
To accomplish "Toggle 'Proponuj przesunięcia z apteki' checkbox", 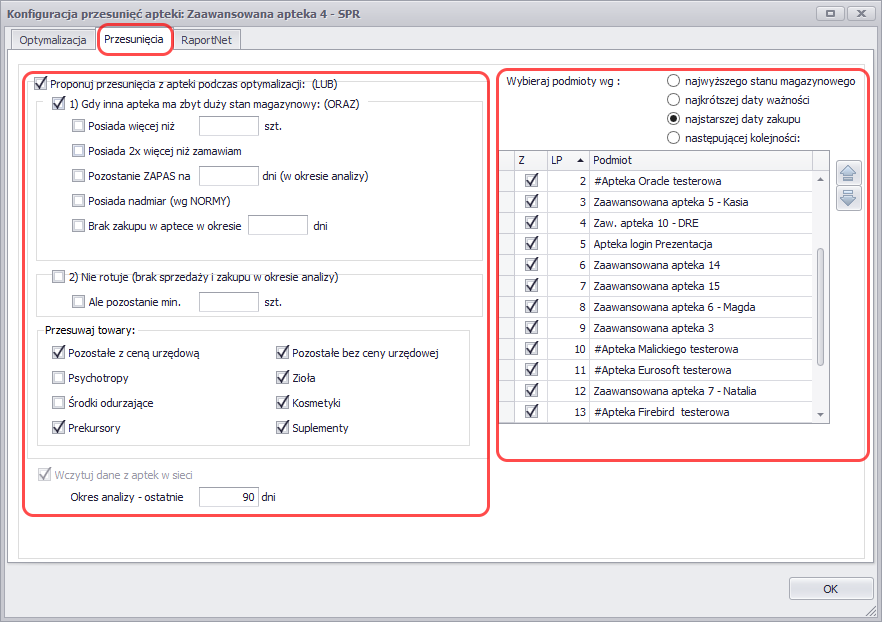I will point(41,84).
